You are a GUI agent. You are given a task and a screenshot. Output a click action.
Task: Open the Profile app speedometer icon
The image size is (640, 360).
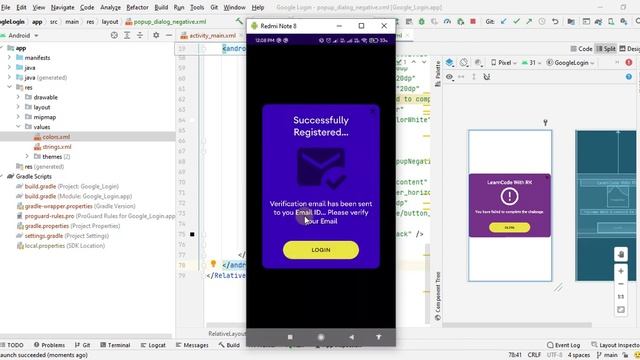[447, 21]
